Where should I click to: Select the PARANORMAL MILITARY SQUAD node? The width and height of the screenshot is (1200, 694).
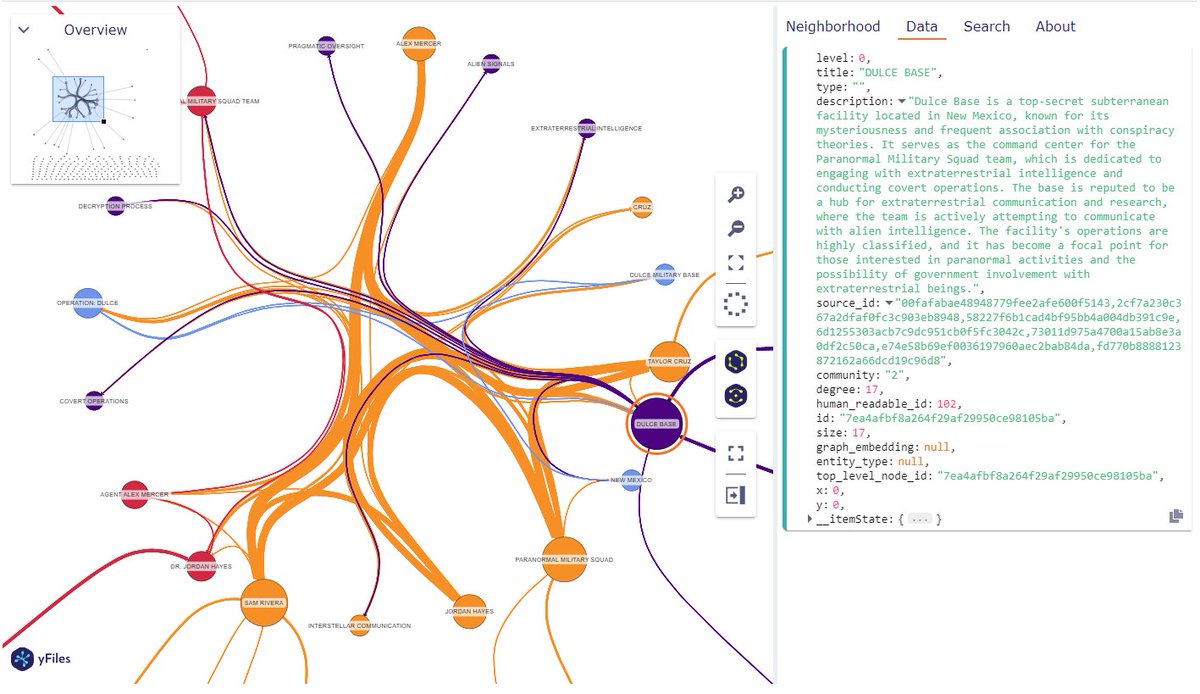coord(564,559)
